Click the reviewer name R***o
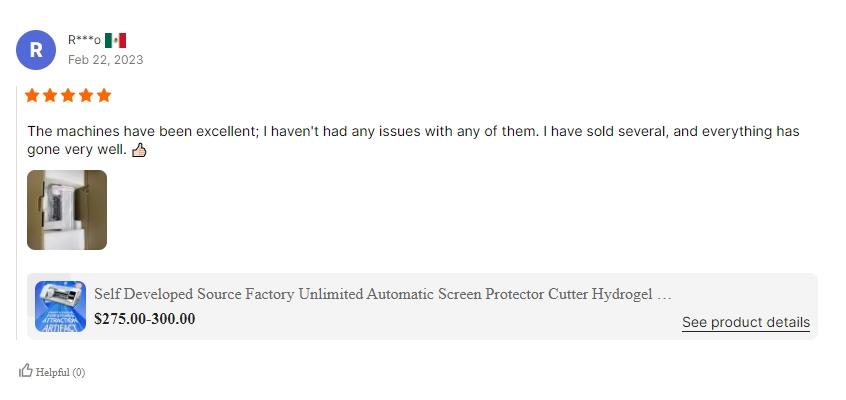The image size is (846, 400). pyautogui.click(x=84, y=40)
